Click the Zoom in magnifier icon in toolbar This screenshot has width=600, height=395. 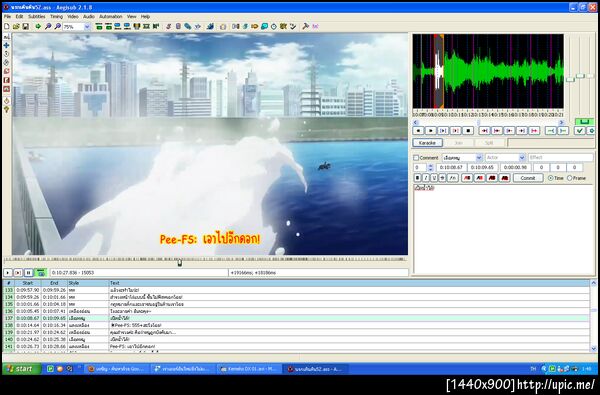point(48,26)
